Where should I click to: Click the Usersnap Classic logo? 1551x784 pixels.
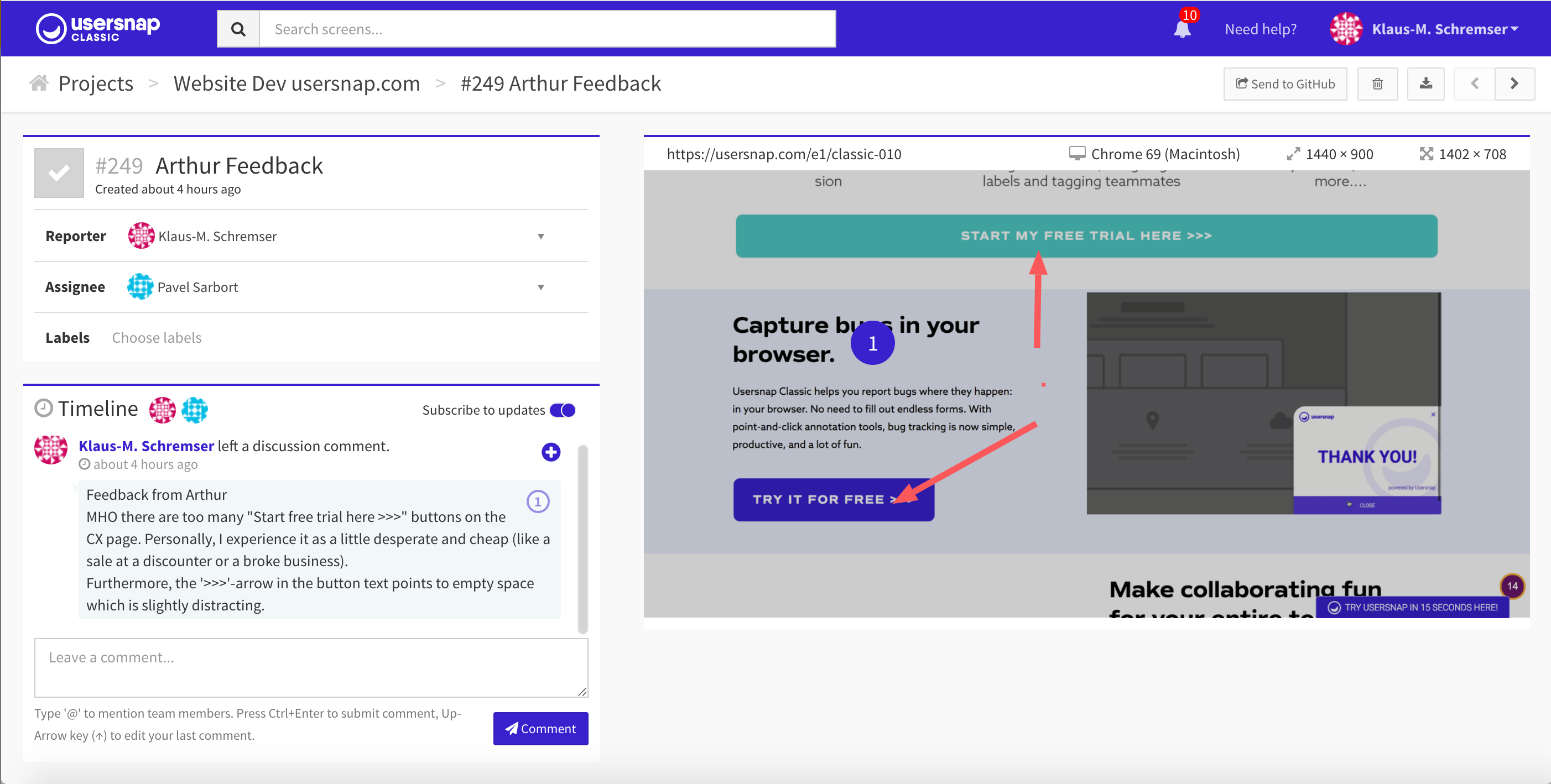[x=97, y=27]
